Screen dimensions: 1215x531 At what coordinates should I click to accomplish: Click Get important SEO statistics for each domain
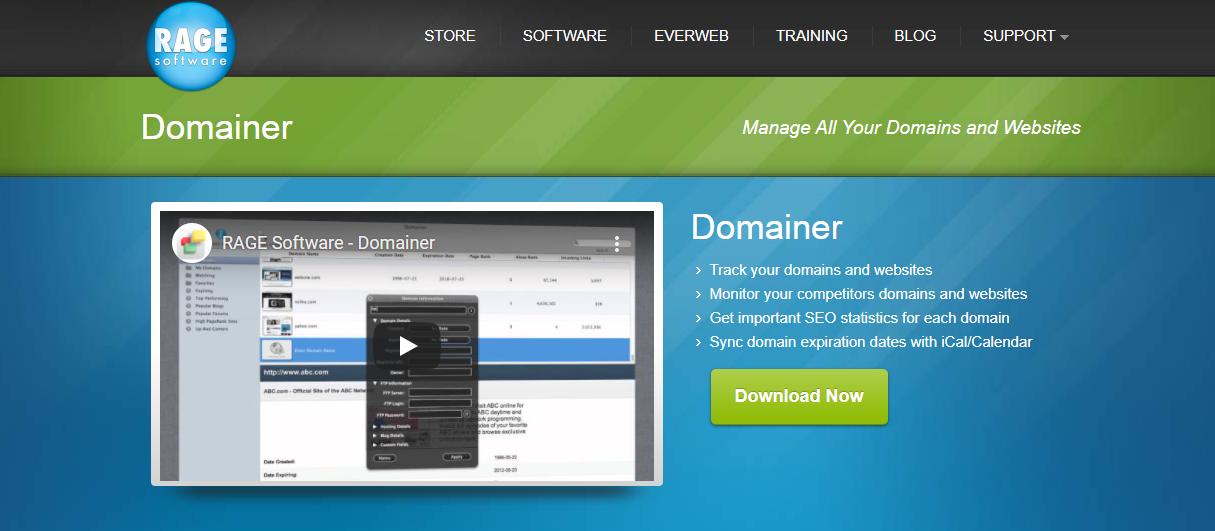(859, 318)
